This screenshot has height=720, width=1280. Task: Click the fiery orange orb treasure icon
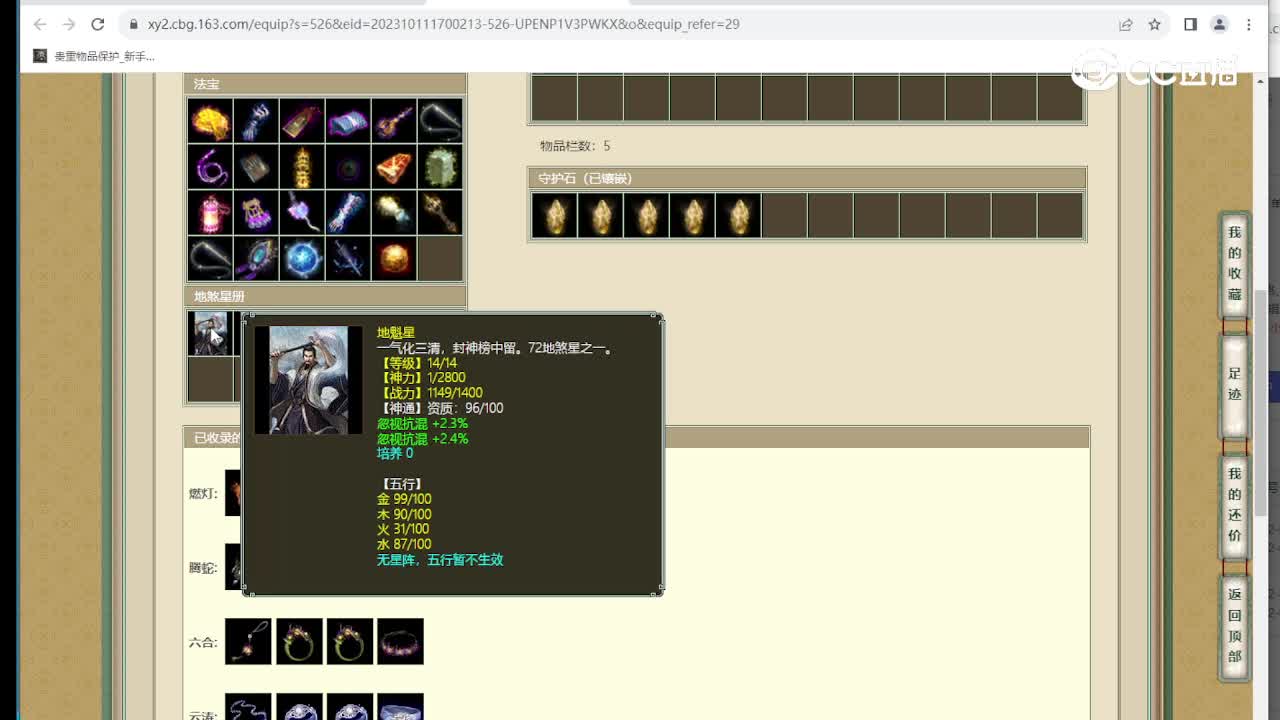point(394,258)
